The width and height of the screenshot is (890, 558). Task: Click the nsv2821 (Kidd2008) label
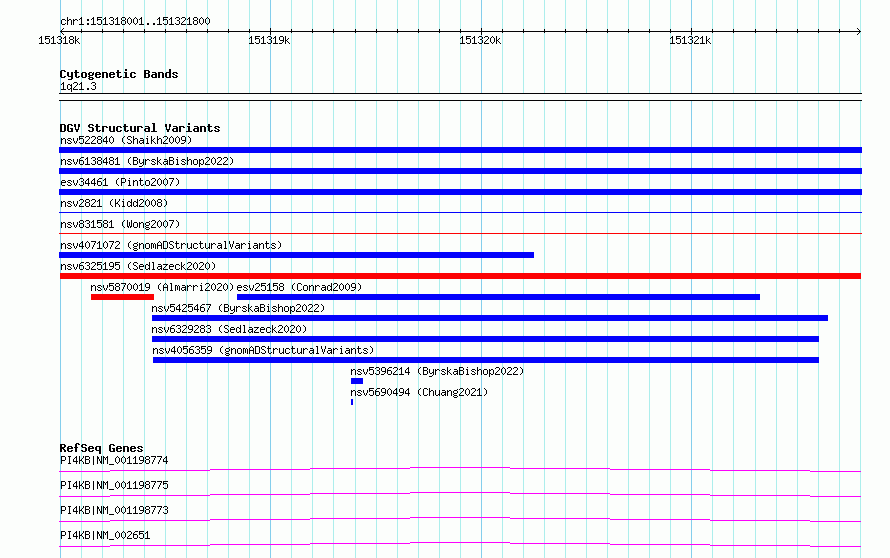pyautogui.click(x=114, y=203)
